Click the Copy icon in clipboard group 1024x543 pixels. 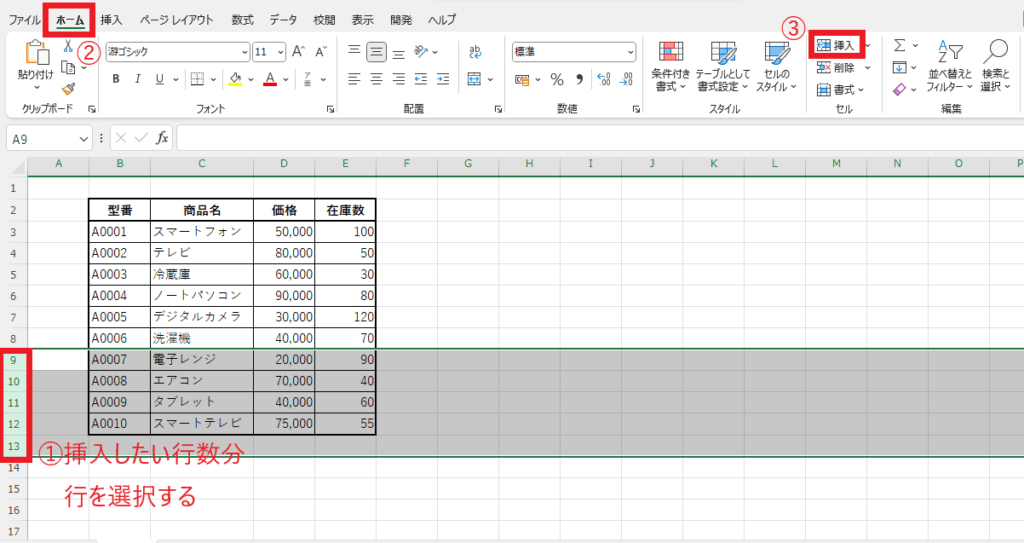[x=68, y=67]
